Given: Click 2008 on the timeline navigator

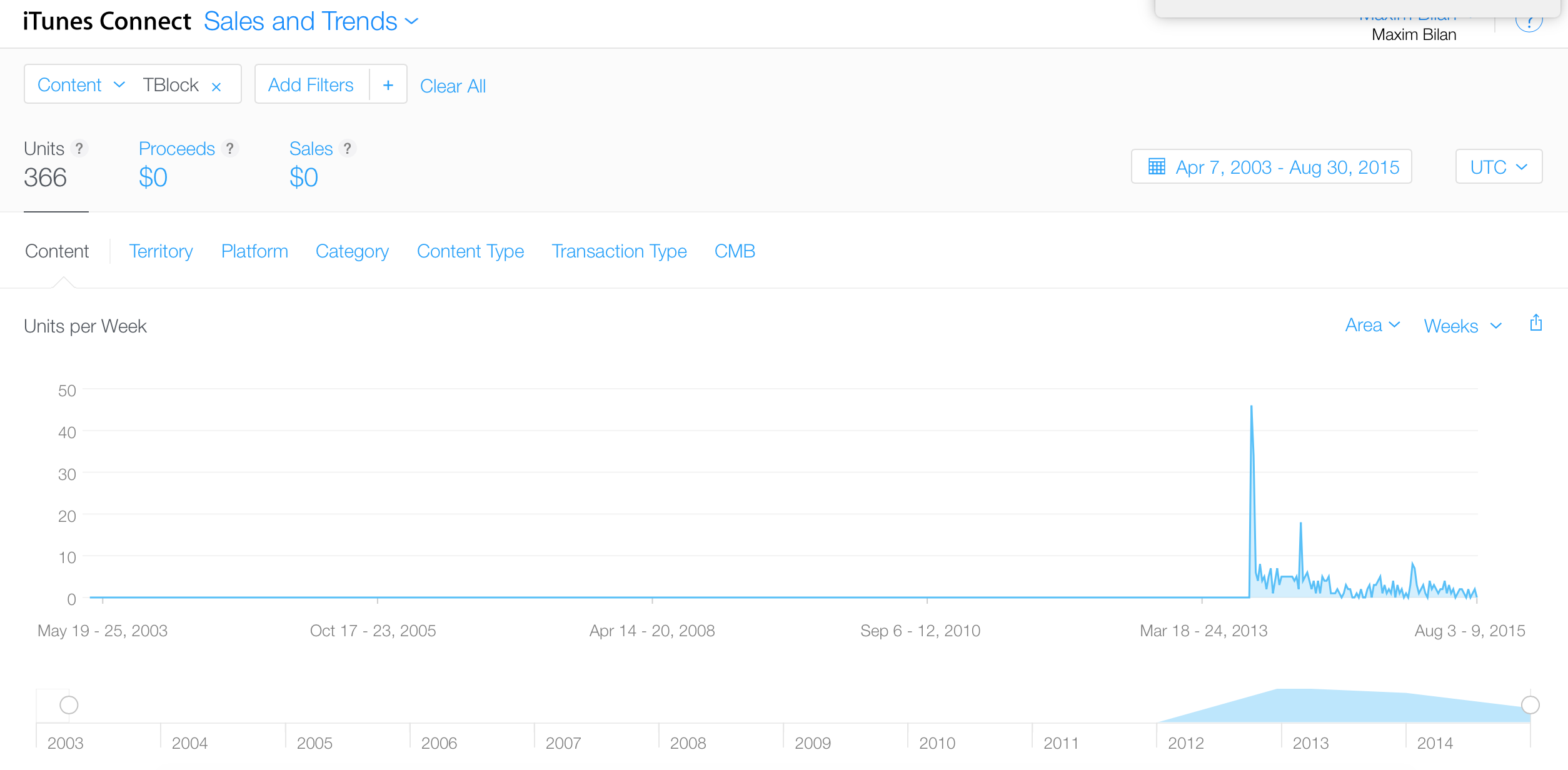Looking at the screenshot, I should click(x=688, y=743).
